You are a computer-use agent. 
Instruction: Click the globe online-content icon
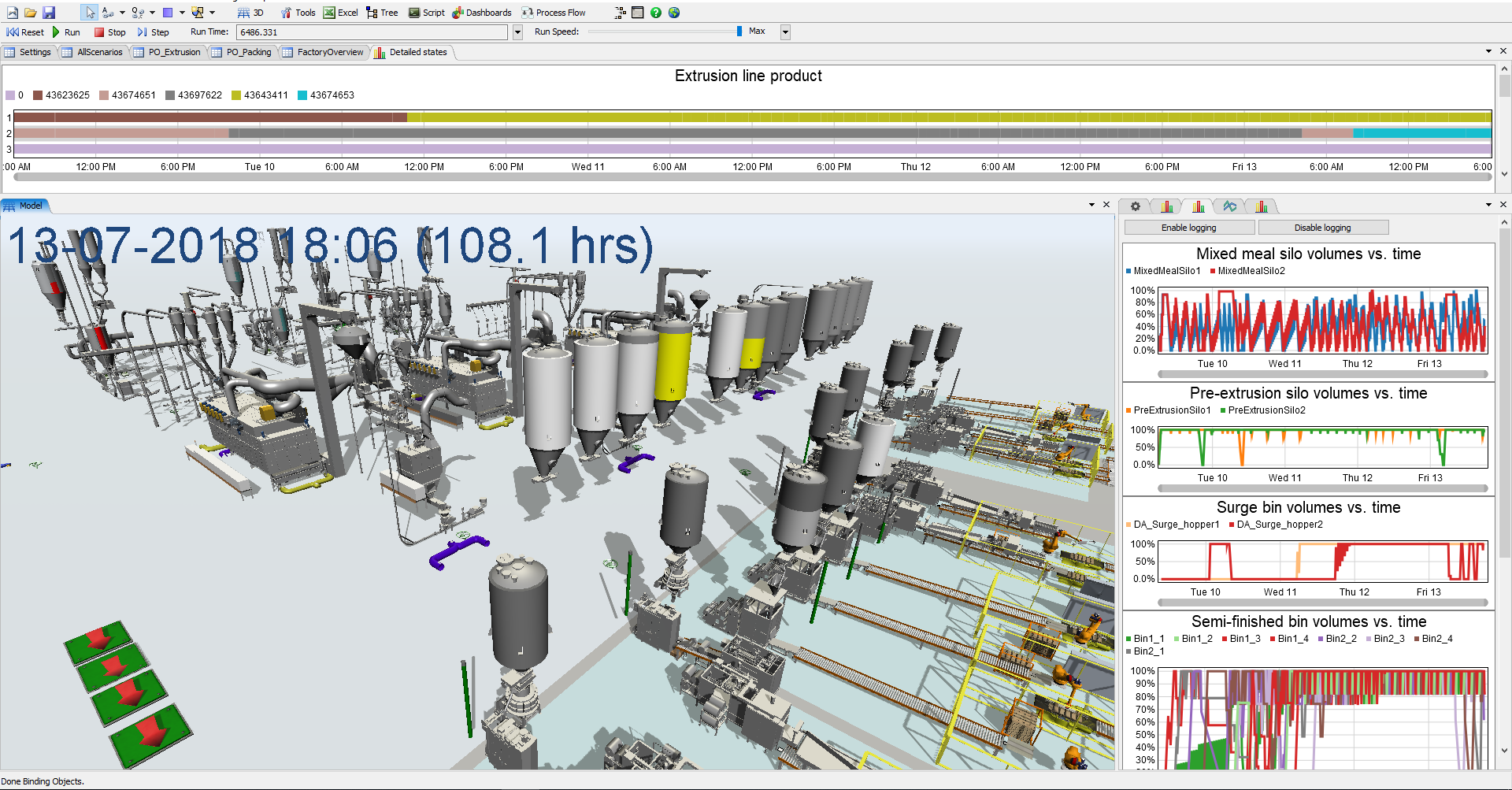tap(674, 13)
